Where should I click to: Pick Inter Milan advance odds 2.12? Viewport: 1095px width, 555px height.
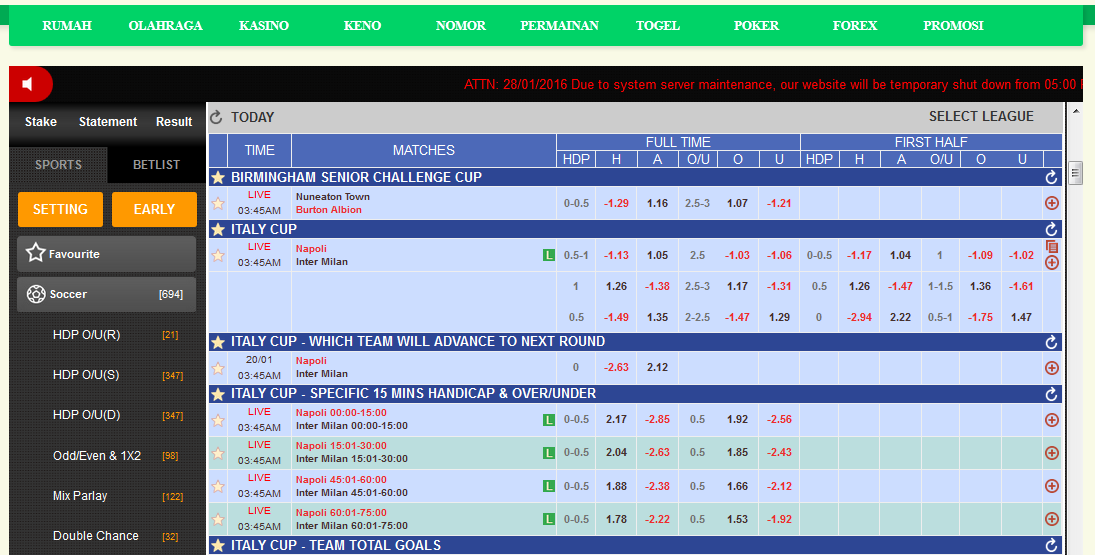657,367
